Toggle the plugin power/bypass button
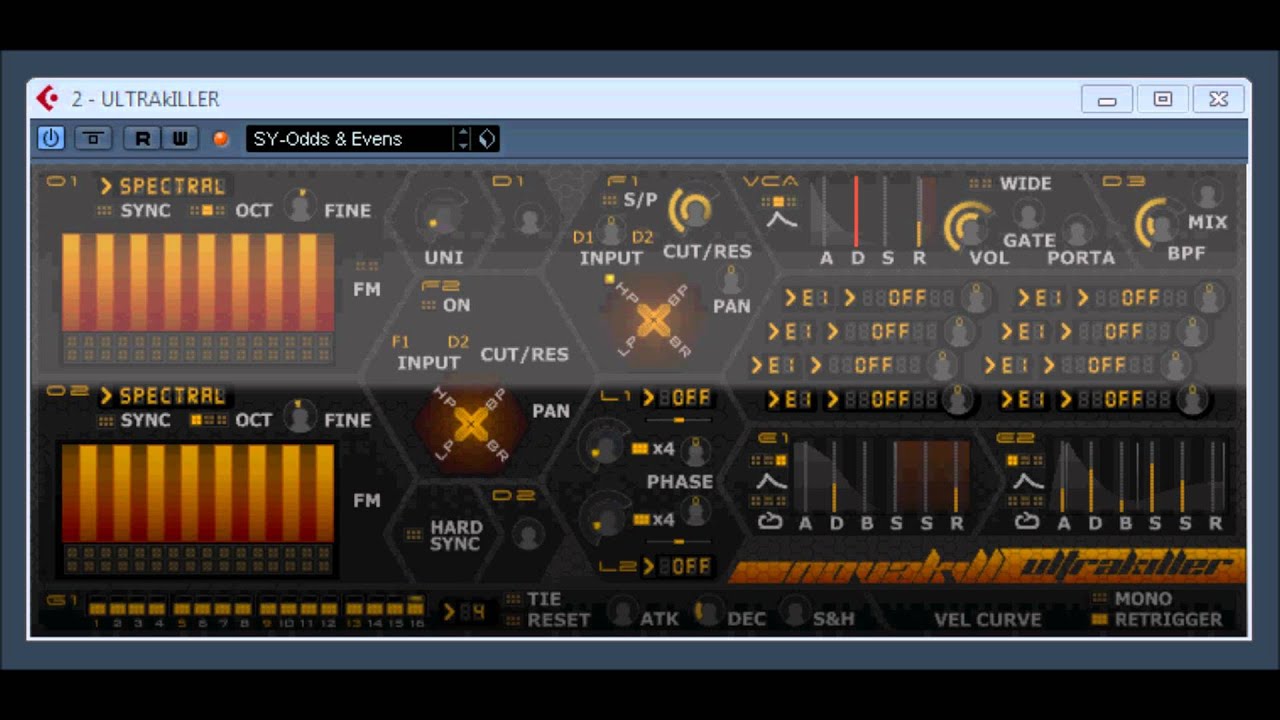Image resolution: width=1280 pixels, height=720 pixels. click(50, 138)
